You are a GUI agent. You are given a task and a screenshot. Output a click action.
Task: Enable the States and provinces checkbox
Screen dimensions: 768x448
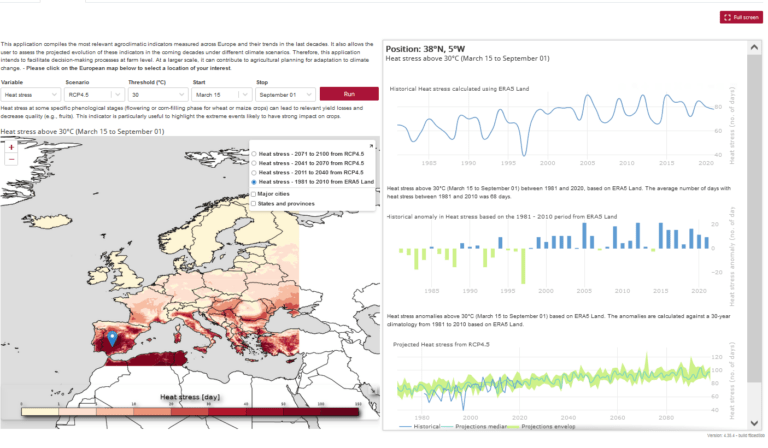coord(254,204)
